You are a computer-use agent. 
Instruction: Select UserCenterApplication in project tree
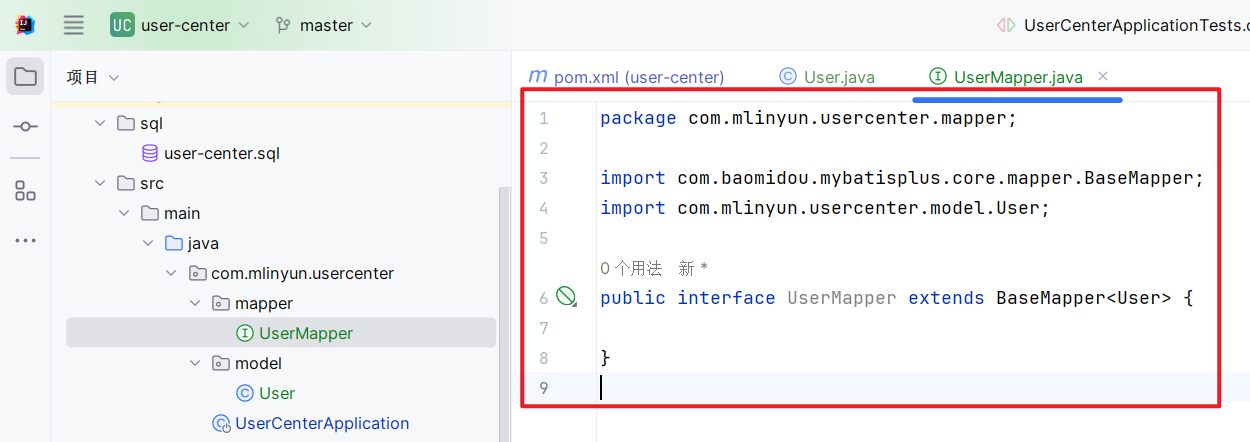(x=321, y=423)
